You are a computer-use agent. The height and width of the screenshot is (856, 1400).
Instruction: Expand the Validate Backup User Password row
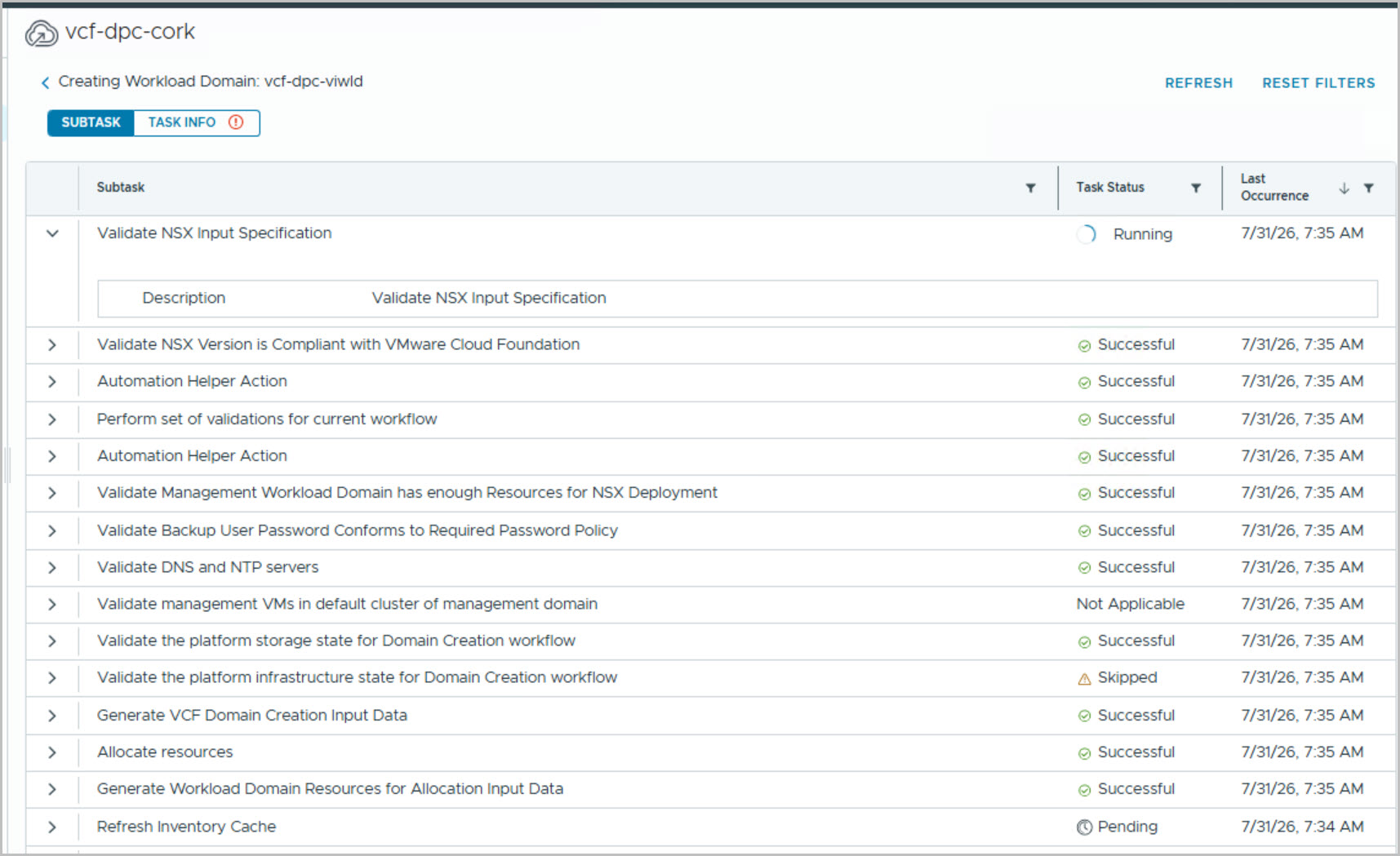click(52, 530)
